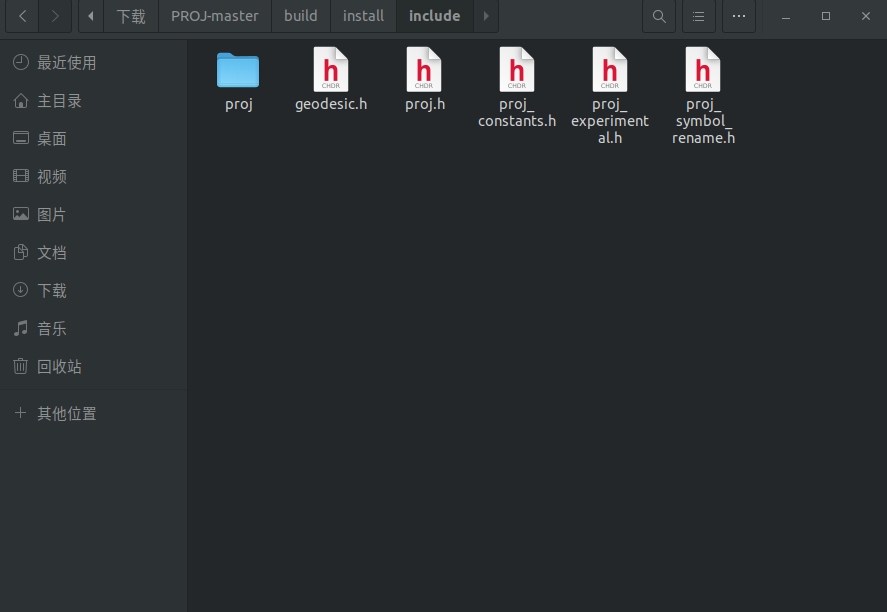Select the include breadcrumb tab
The width and height of the screenshot is (887, 612).
[434, 16]
